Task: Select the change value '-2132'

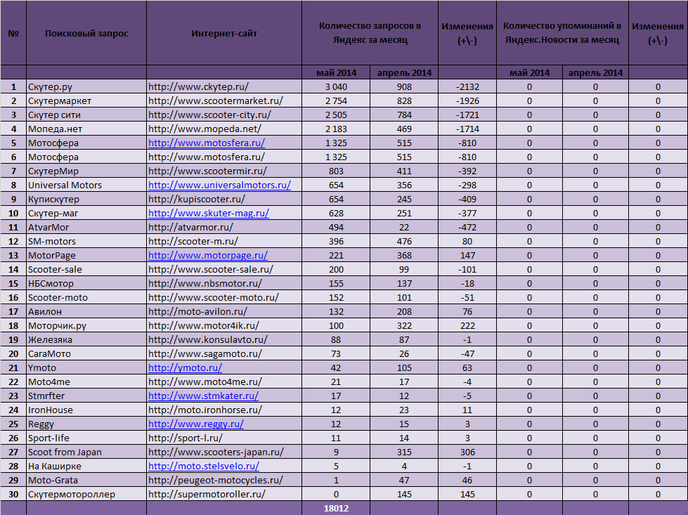Action: coord(467,87)
